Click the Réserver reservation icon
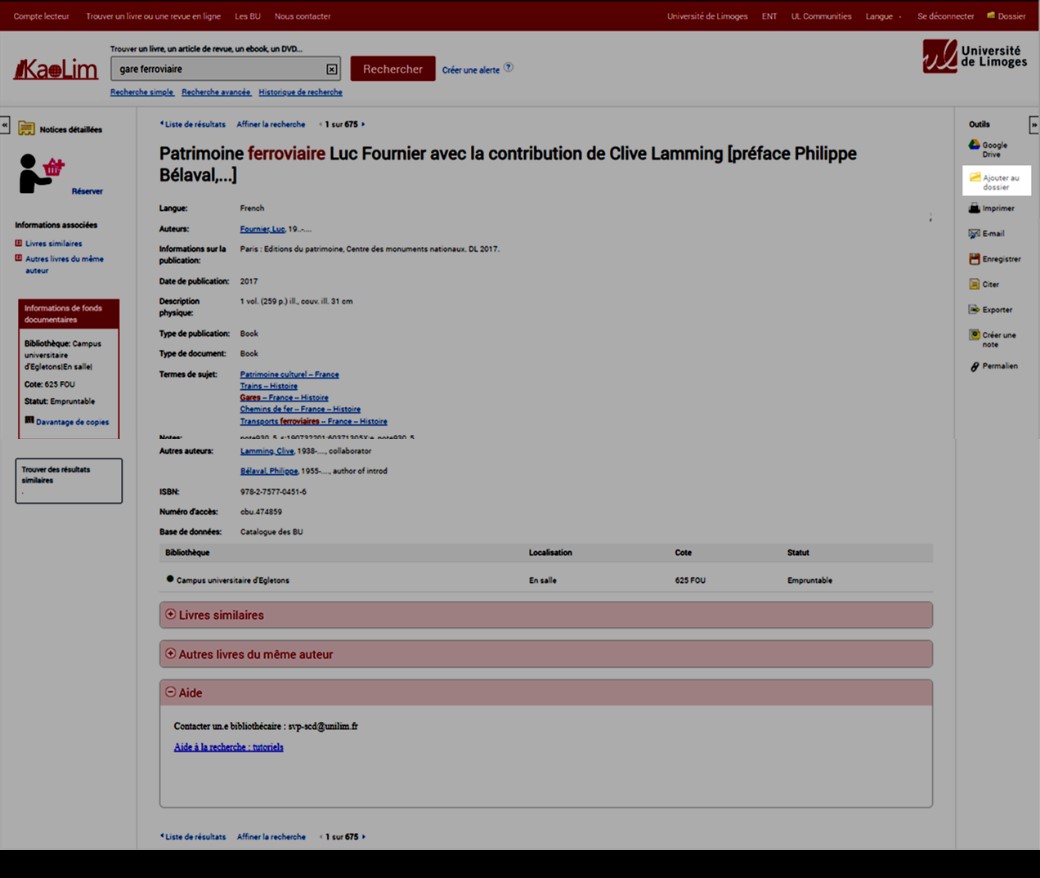Screen dimensions: 1040x878 (42, 173)
